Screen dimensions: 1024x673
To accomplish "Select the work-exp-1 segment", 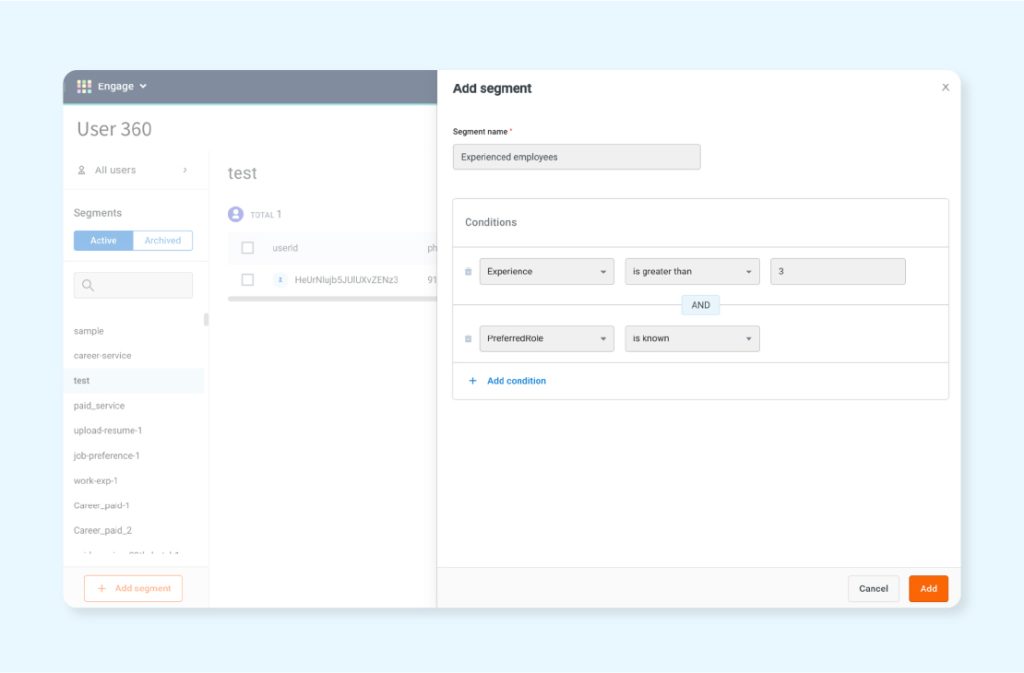I will (x=96, y=480).
